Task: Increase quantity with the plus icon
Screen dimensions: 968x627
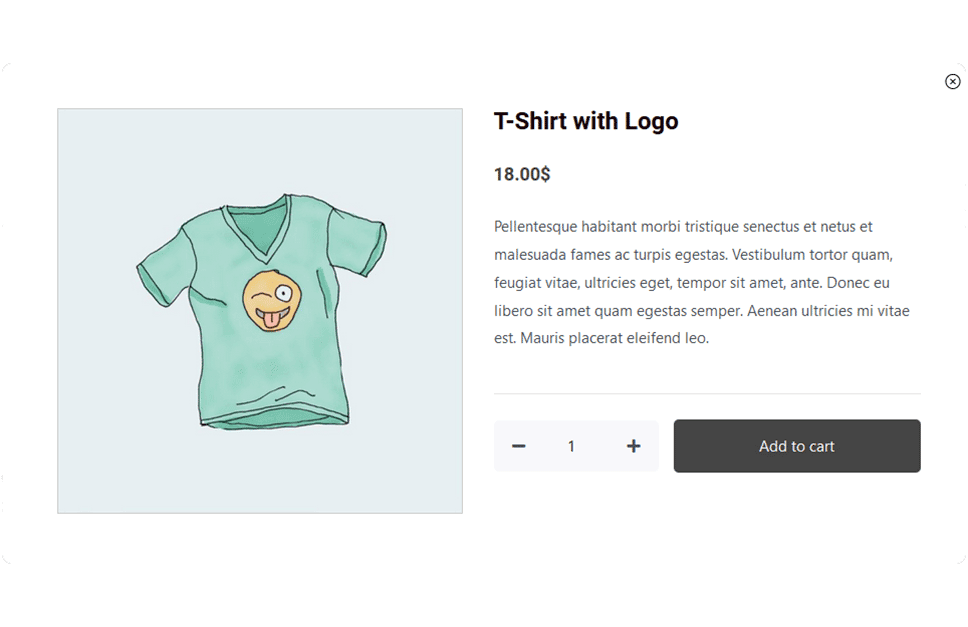Action: 633,446
